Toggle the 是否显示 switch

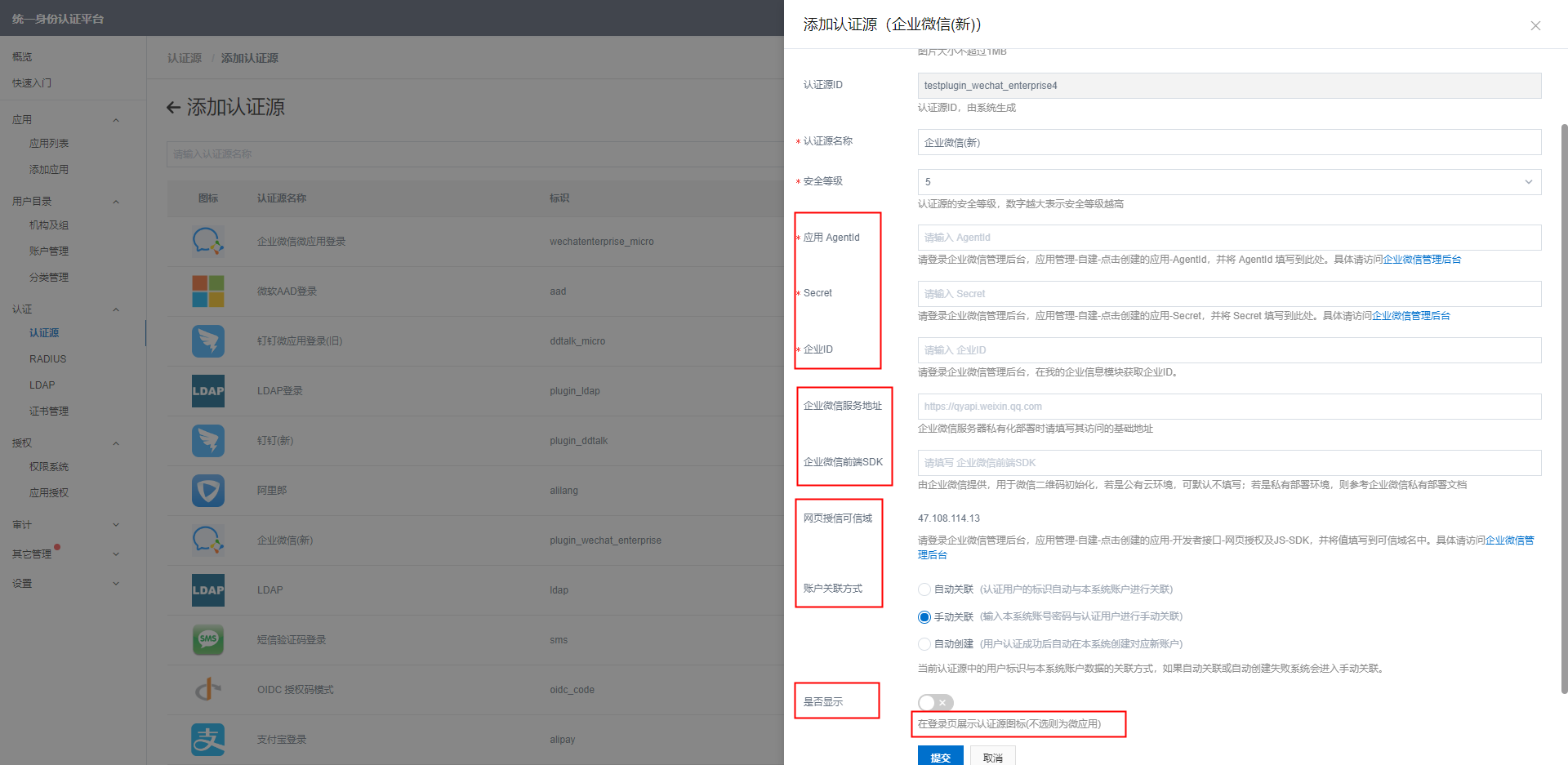[935, 702]
